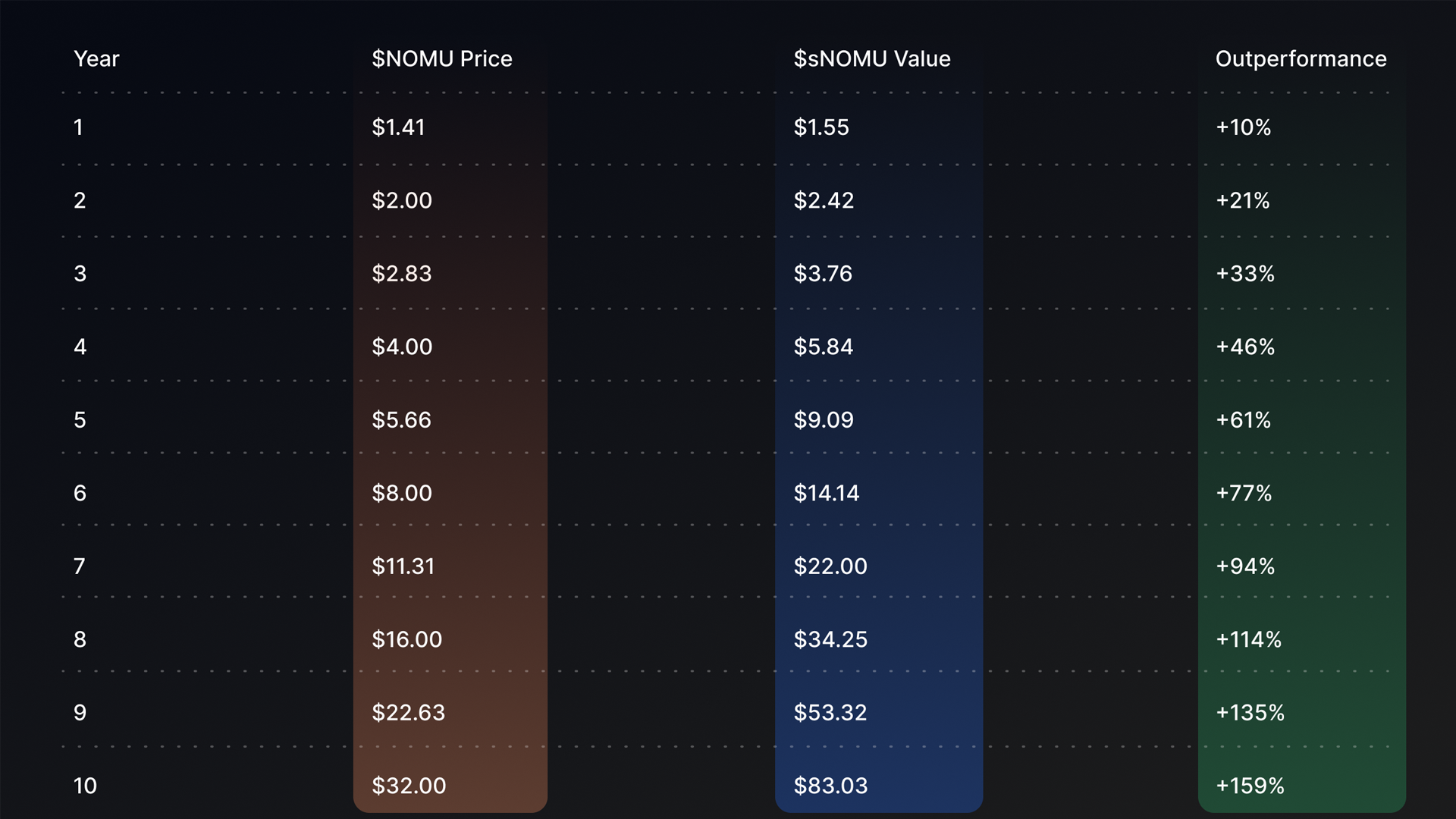Click the $14.14 sNOMU value cell

(826, 494)
